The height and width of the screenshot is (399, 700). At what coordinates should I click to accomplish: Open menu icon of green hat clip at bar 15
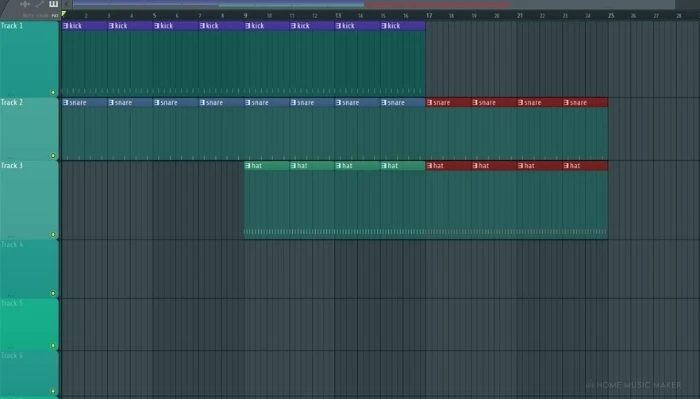(x=384, y=166)
